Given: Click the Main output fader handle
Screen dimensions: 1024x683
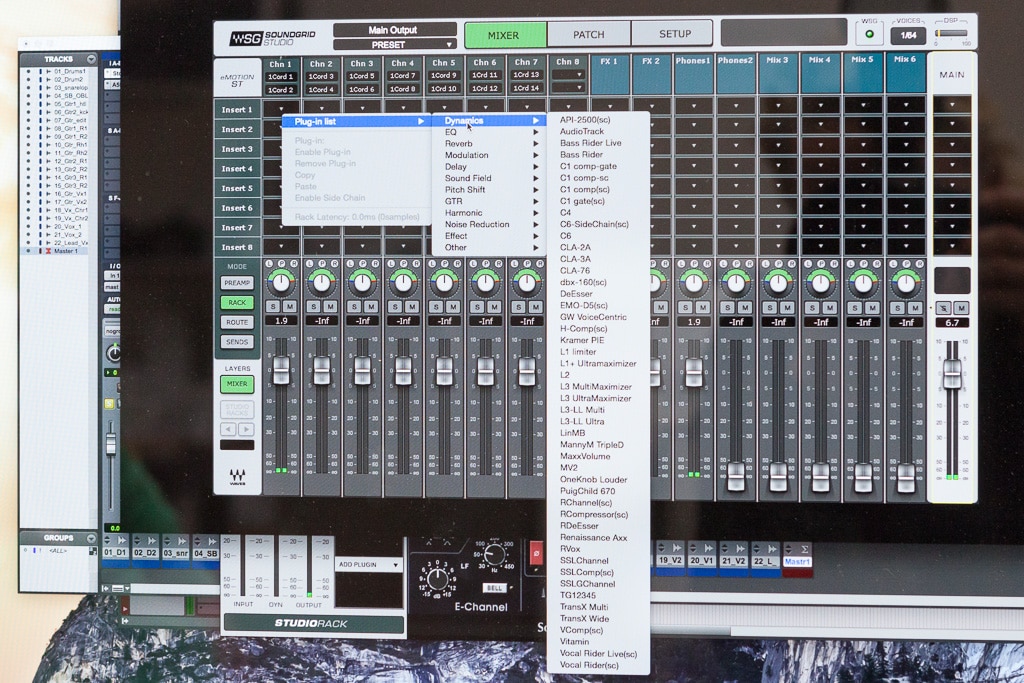Looking at the screenshot, I should point(952,372).
